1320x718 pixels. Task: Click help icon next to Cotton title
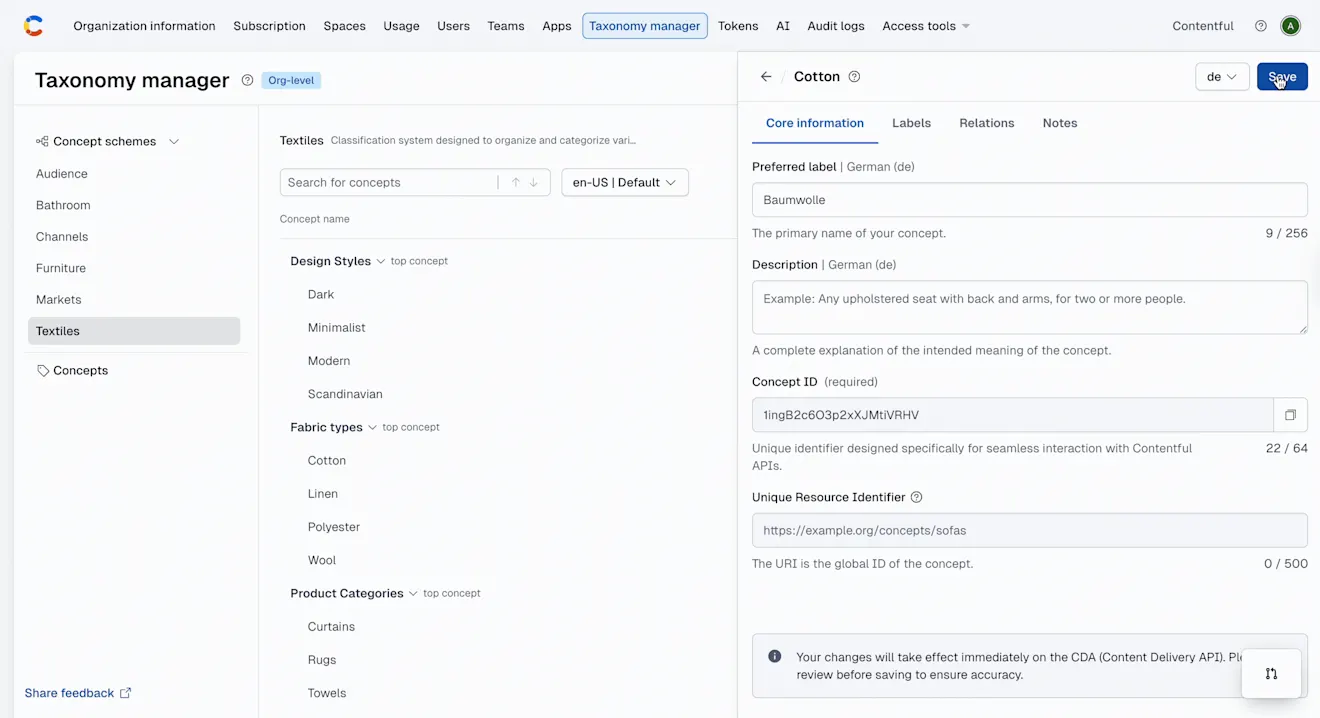pos(854,77)
